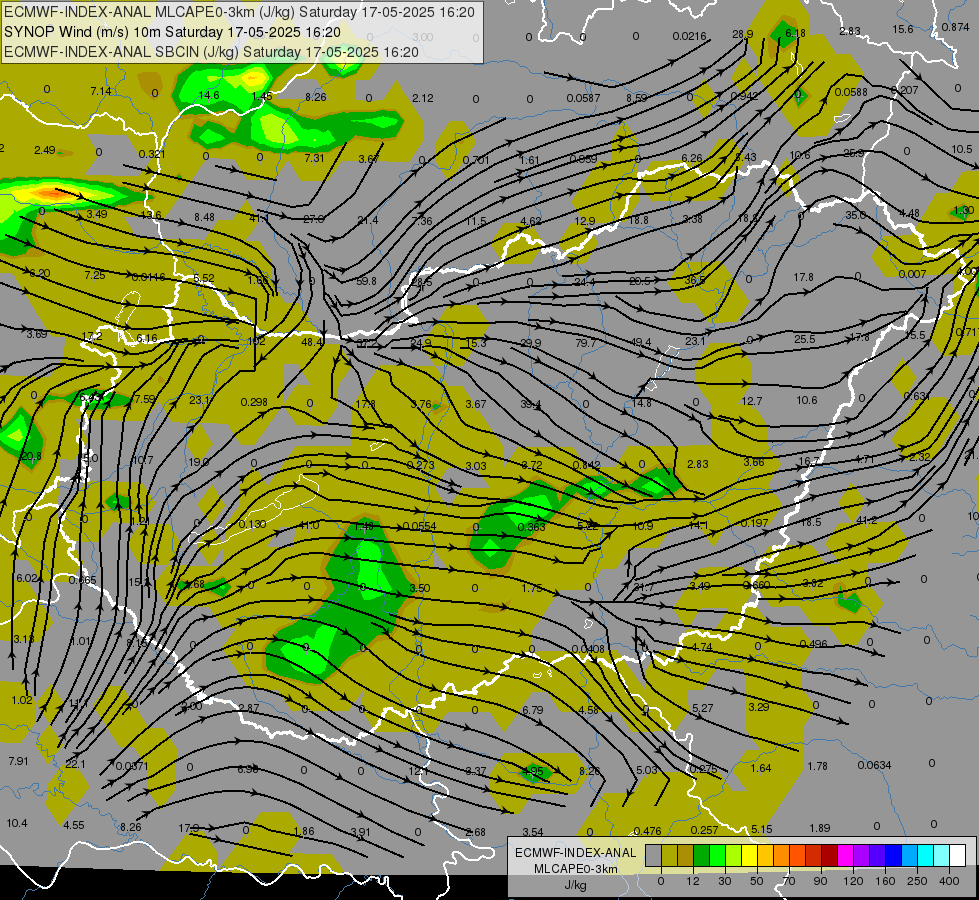The image size is (979, 900).
Task: Click the map value 0.874
Action: click(955, 27)
